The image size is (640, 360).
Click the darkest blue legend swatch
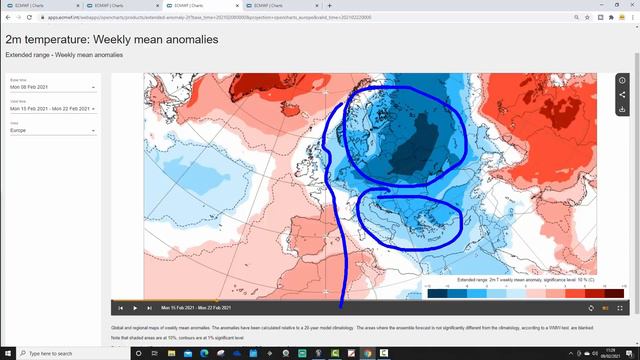click(437, 293)
